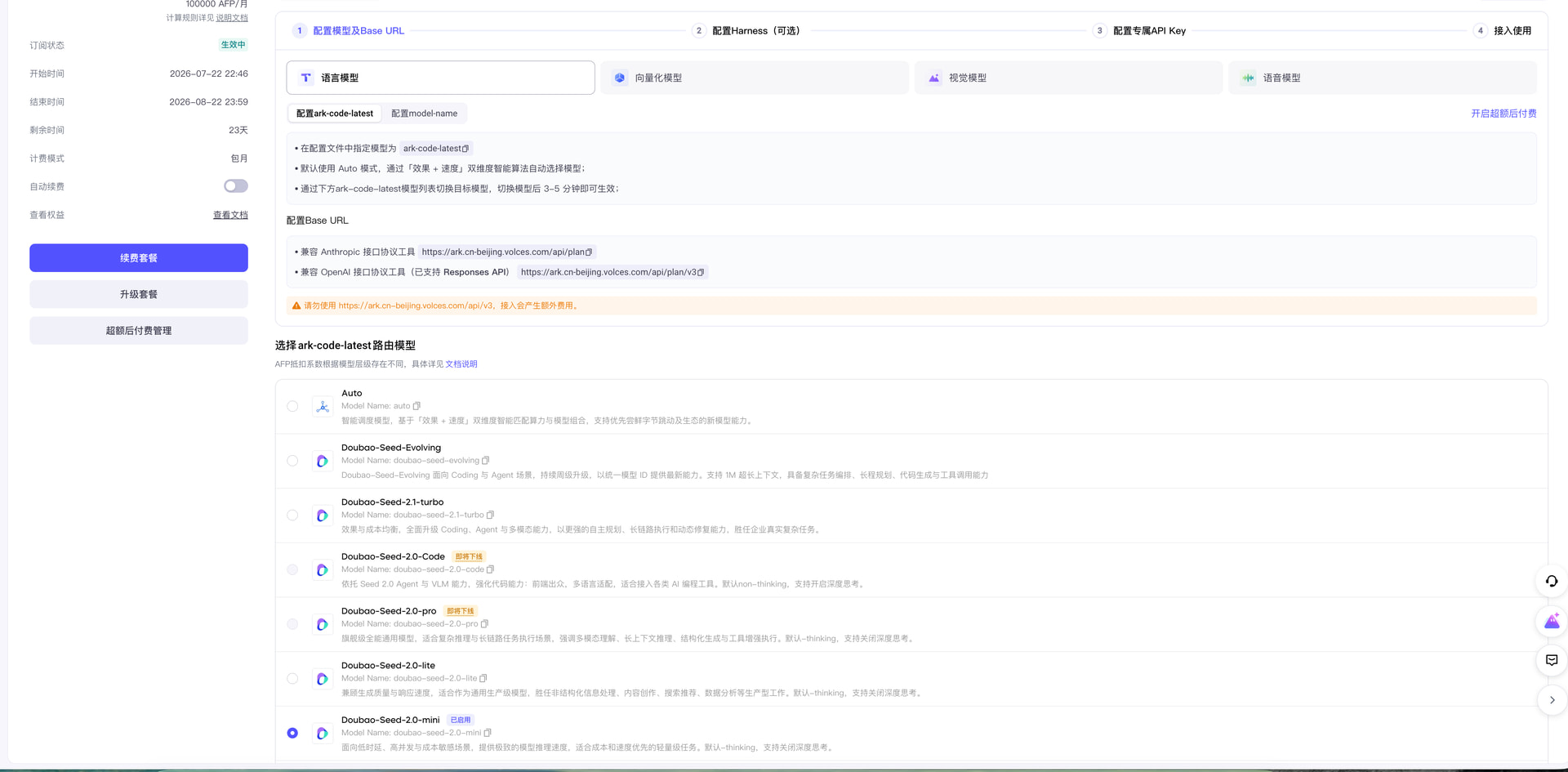Click the 续费套餐 button

tap(139, 258)
